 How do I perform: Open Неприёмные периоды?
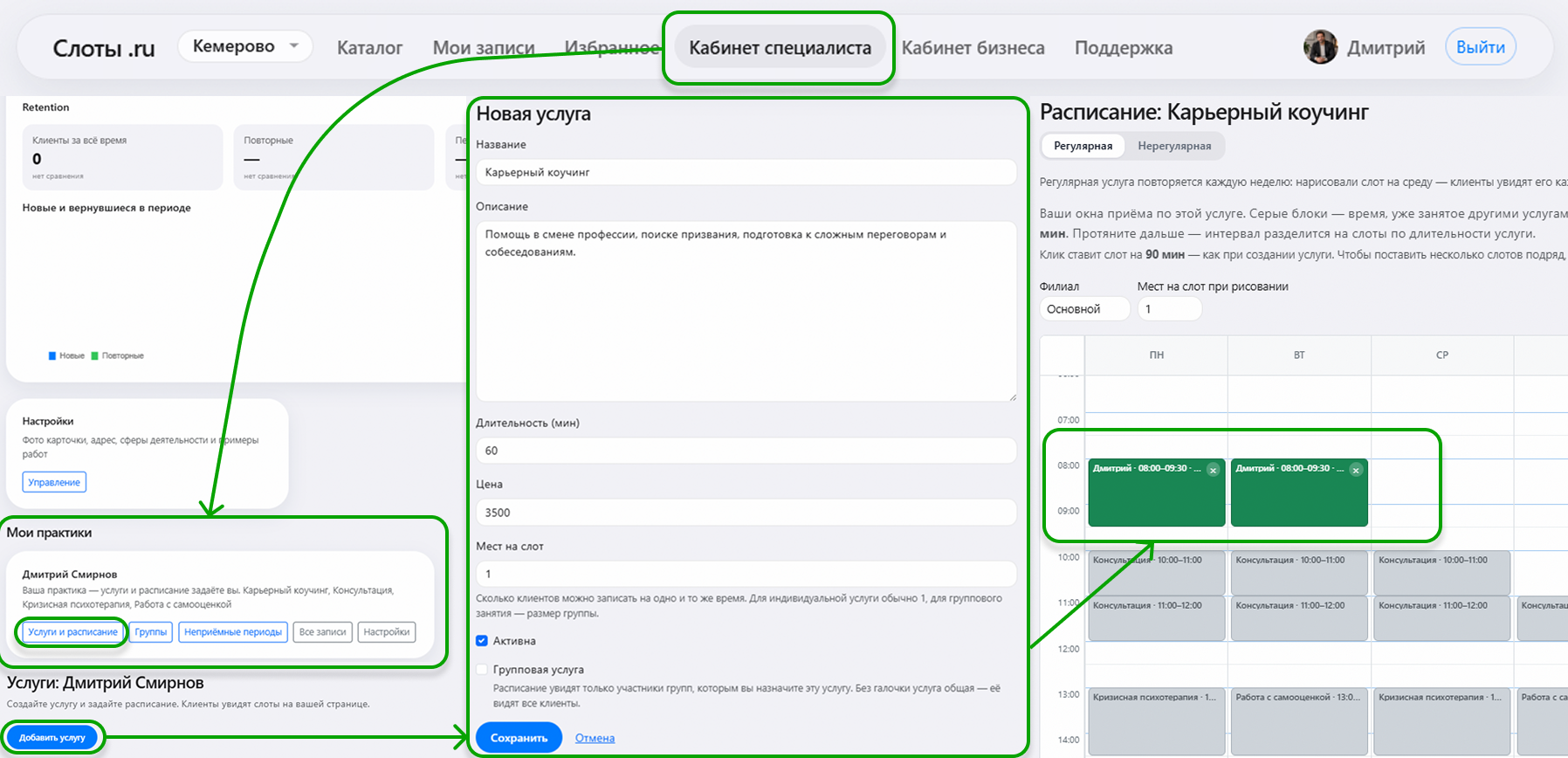coord(233,632)
